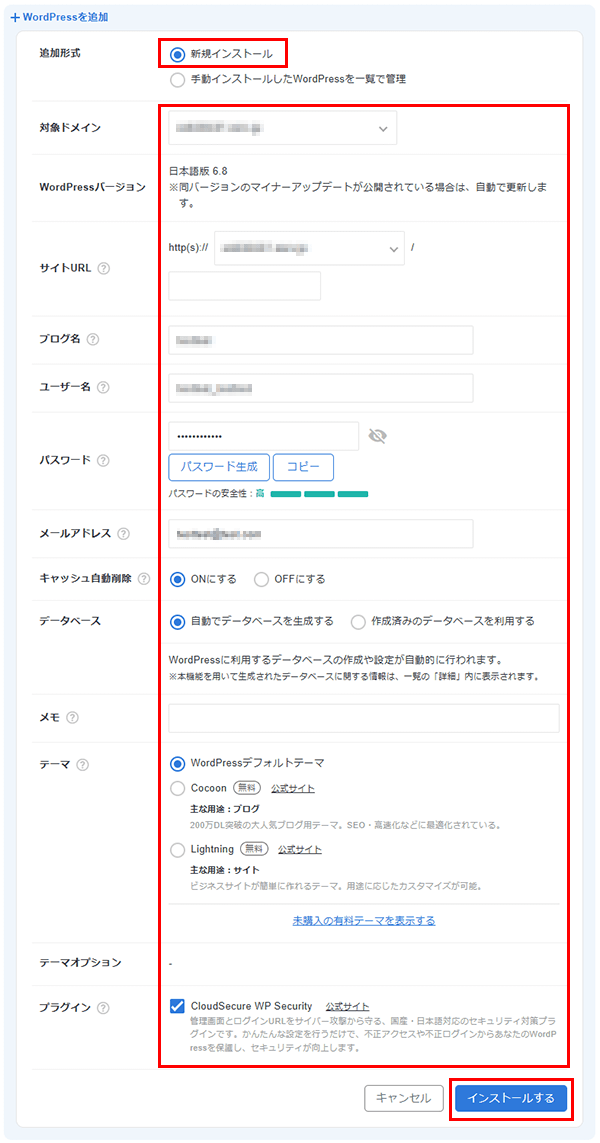This screenshot has height=1143, width=600.
Task: Click the WordPressを追加 heading link
Action: [66, 17]
